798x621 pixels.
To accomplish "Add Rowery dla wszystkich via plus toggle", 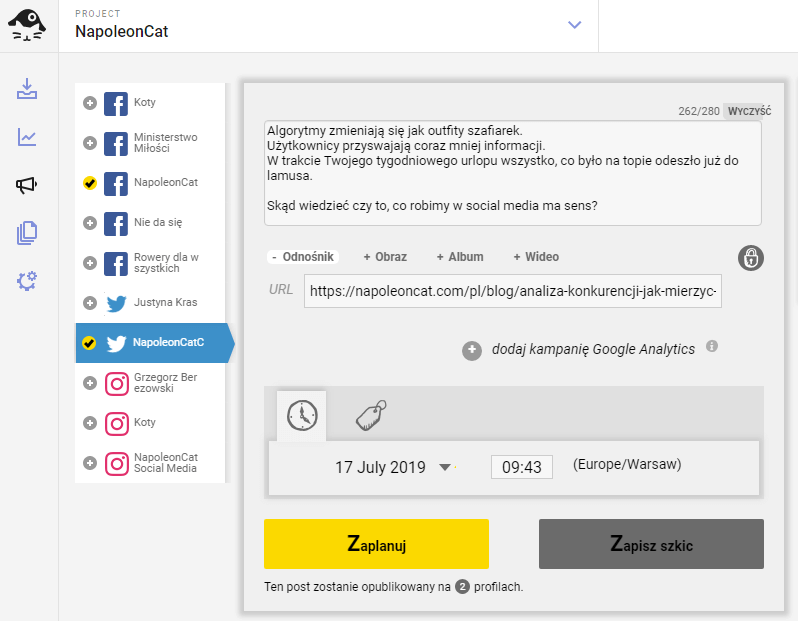I will click(x=90, y=263).
